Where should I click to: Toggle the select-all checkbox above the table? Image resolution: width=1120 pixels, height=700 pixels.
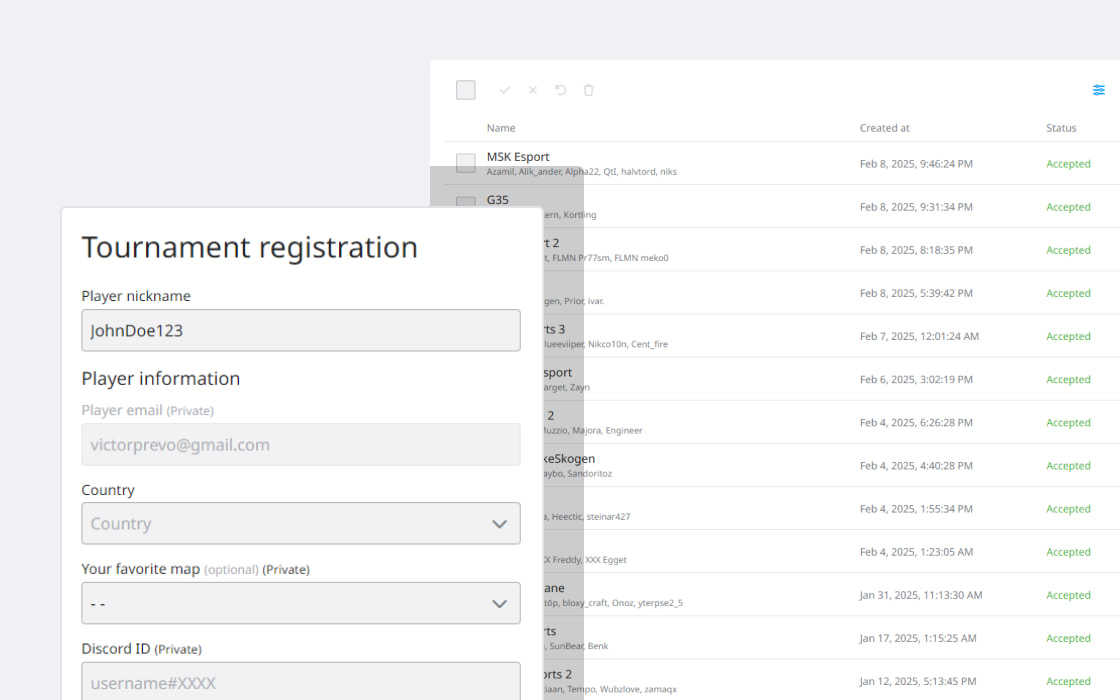click(466, 90)
